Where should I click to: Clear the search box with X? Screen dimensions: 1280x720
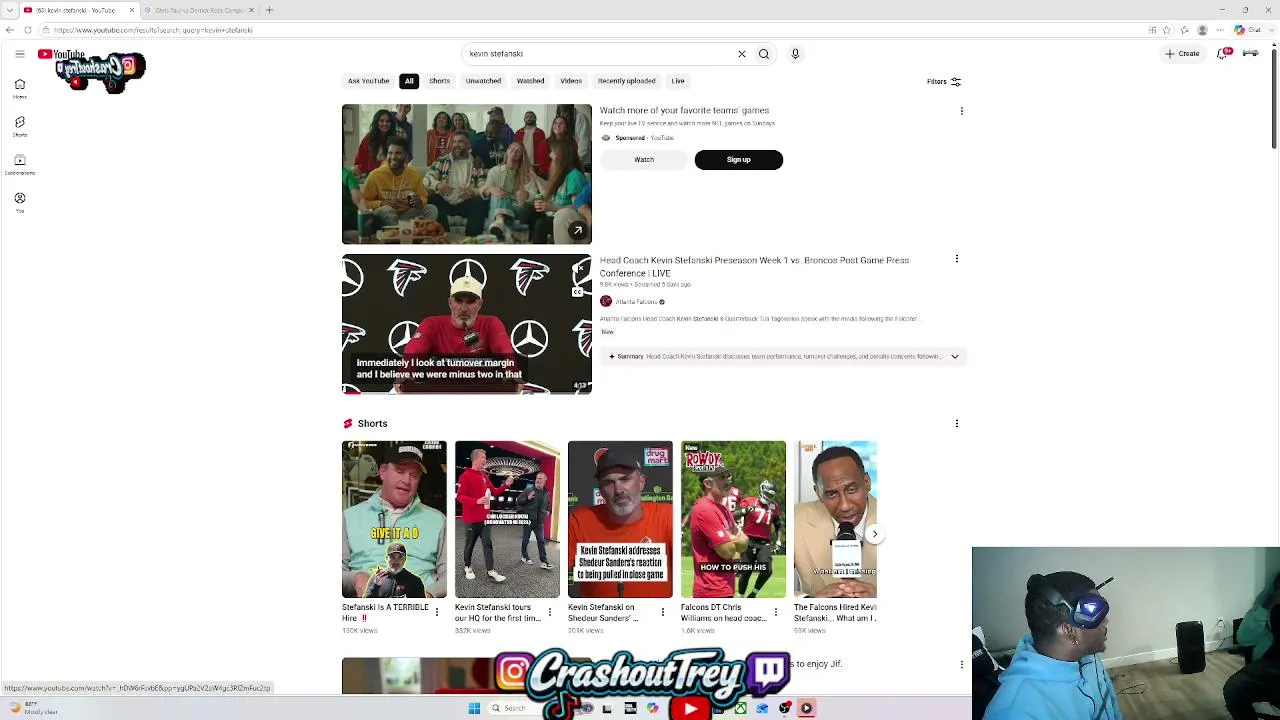click(741, 54)
